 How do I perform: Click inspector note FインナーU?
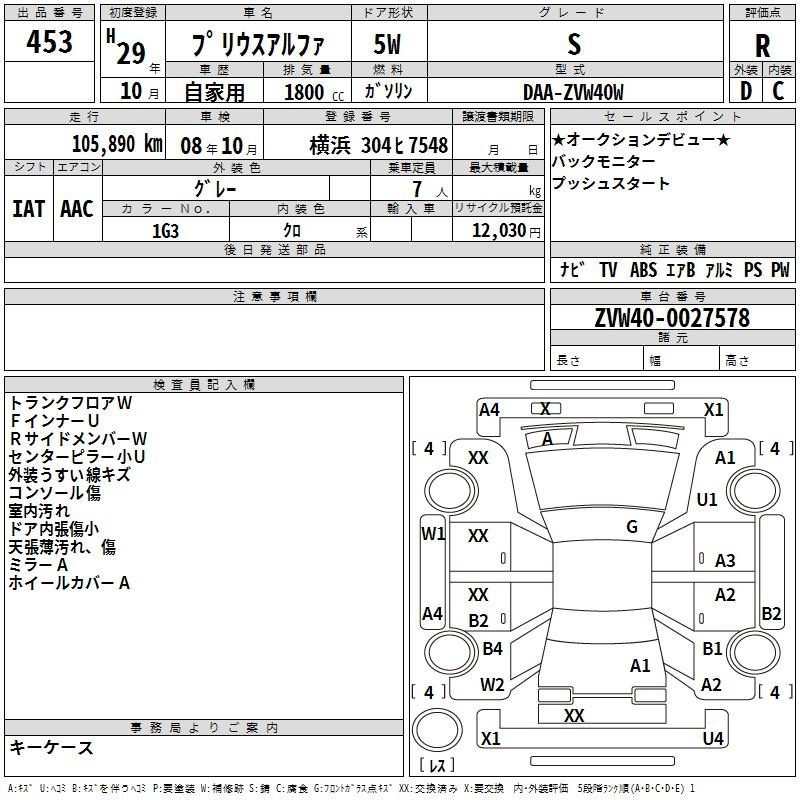(54, 421)
